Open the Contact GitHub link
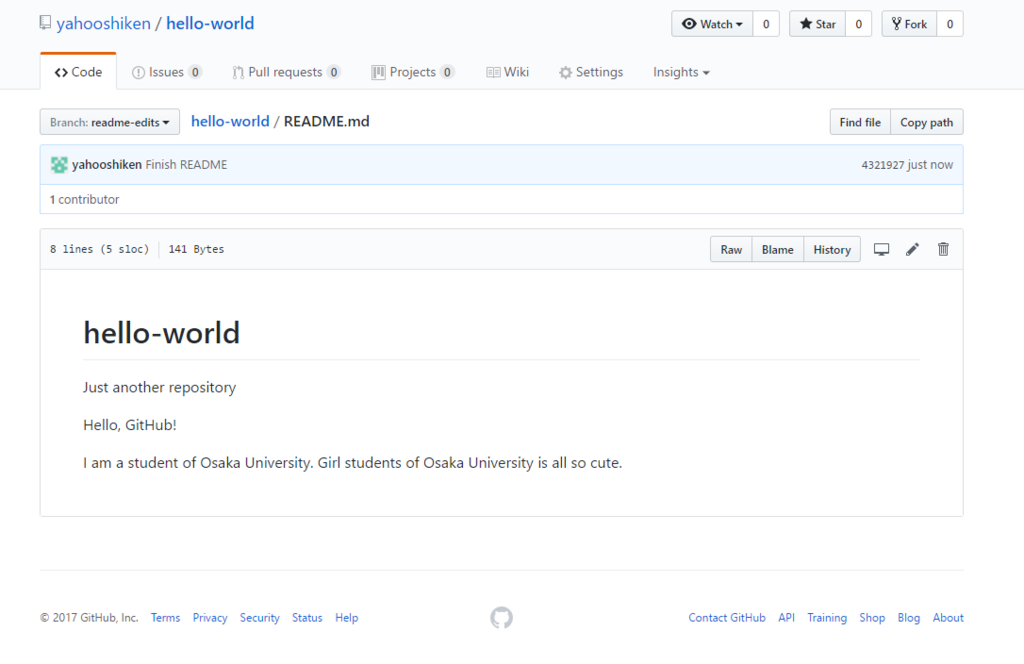 (x=727, y=618)
